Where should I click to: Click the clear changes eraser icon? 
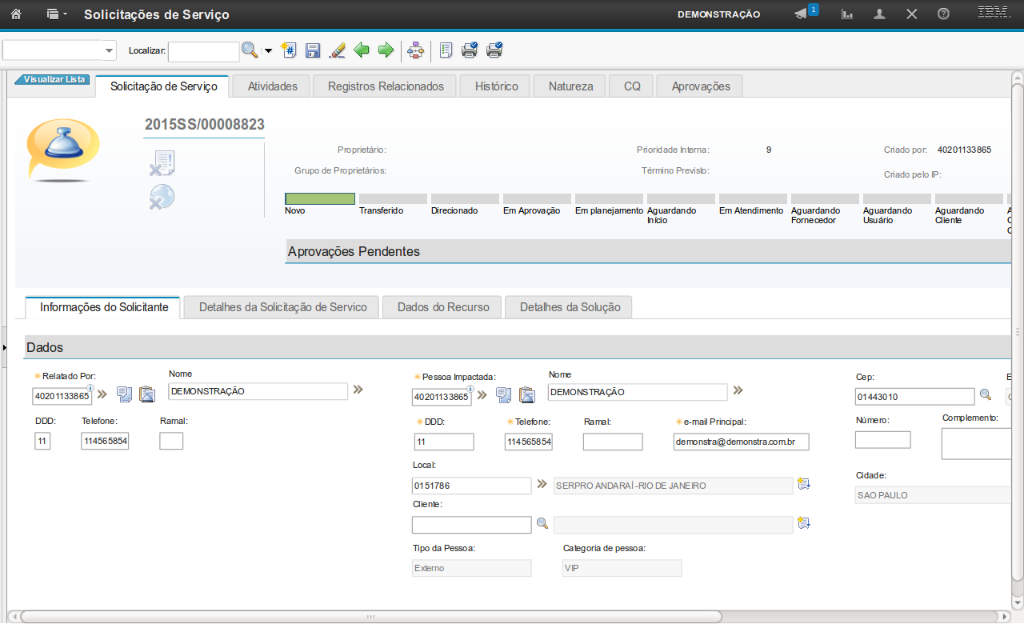[337, 50]
